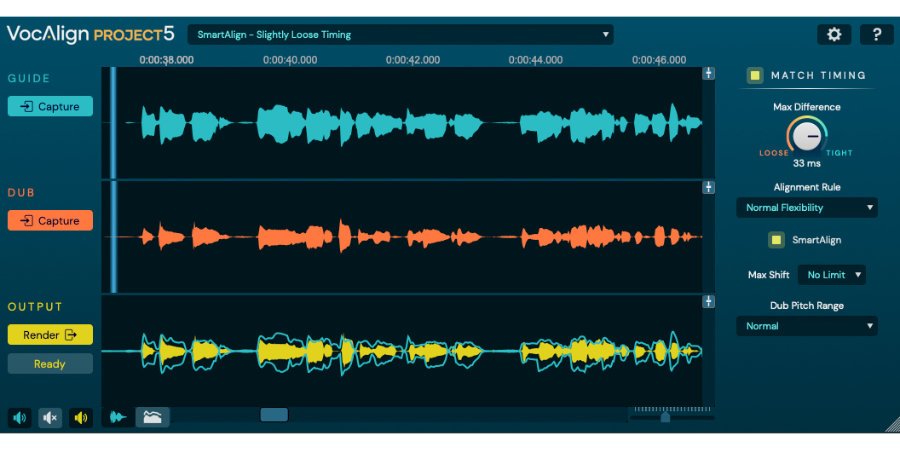Screen dimensions: 900x450
Task: Click Dub track vertical zoom icon
Action: (709, 187)
